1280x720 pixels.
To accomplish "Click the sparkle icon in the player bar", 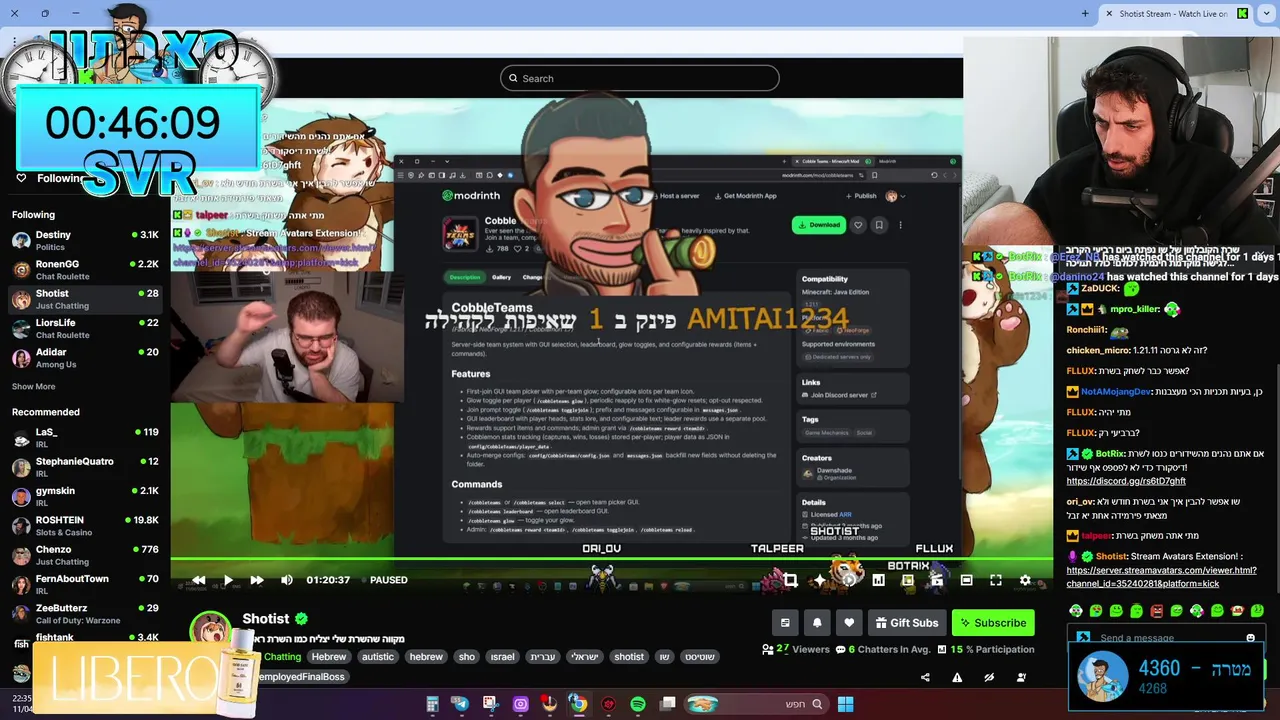I will pos(820,580).
